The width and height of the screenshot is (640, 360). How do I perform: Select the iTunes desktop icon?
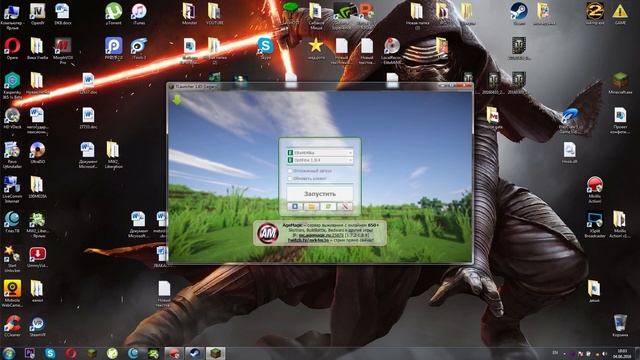click(x=139, y=14)
